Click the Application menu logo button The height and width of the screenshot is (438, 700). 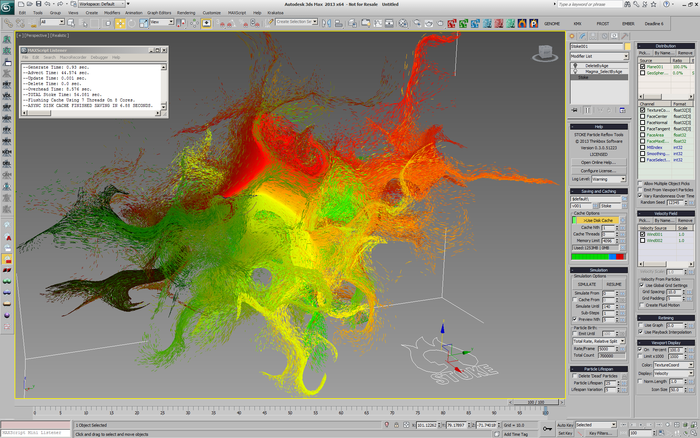coord(8,6)
